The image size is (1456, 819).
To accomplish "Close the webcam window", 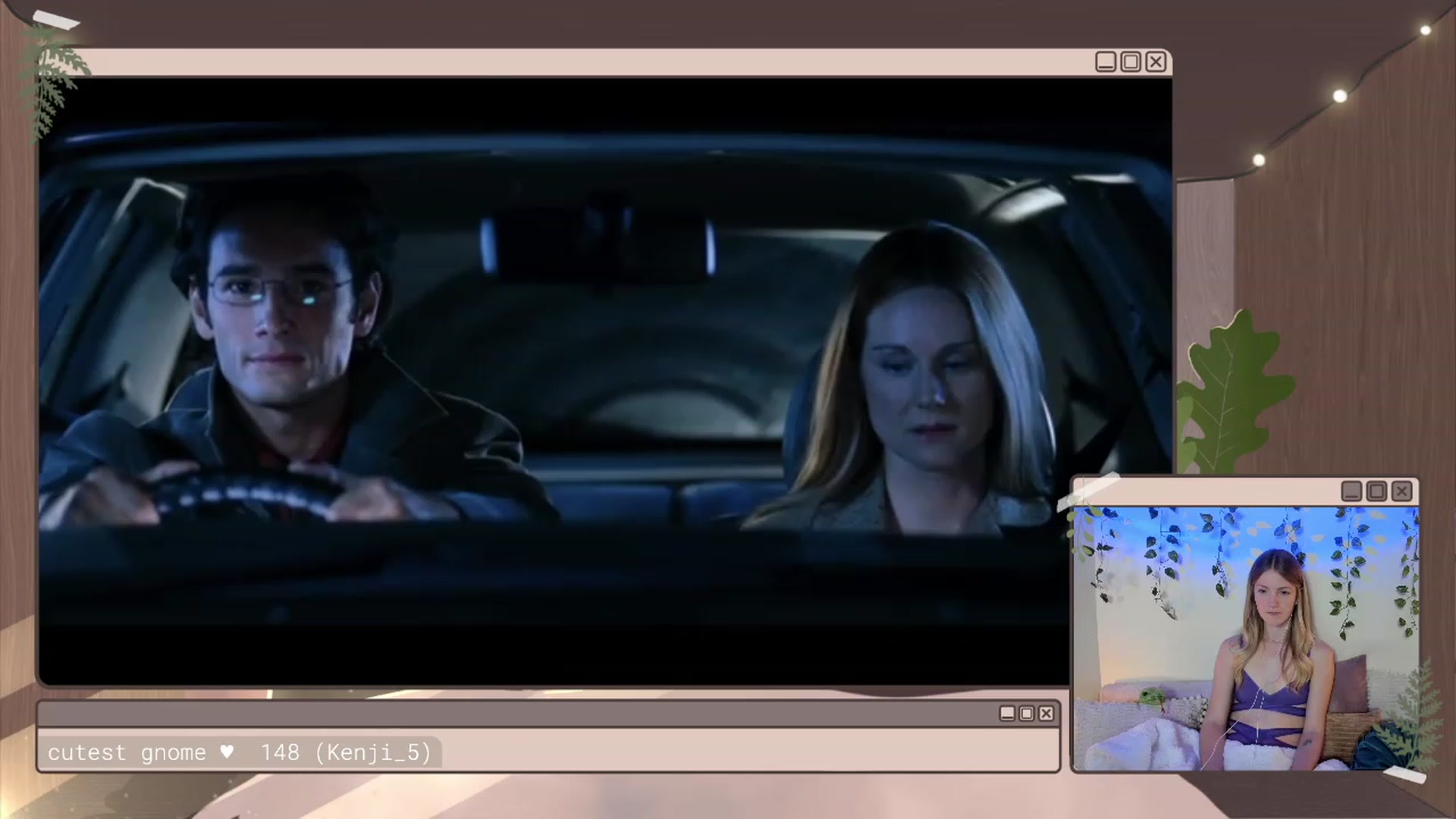I will 1402,491.
